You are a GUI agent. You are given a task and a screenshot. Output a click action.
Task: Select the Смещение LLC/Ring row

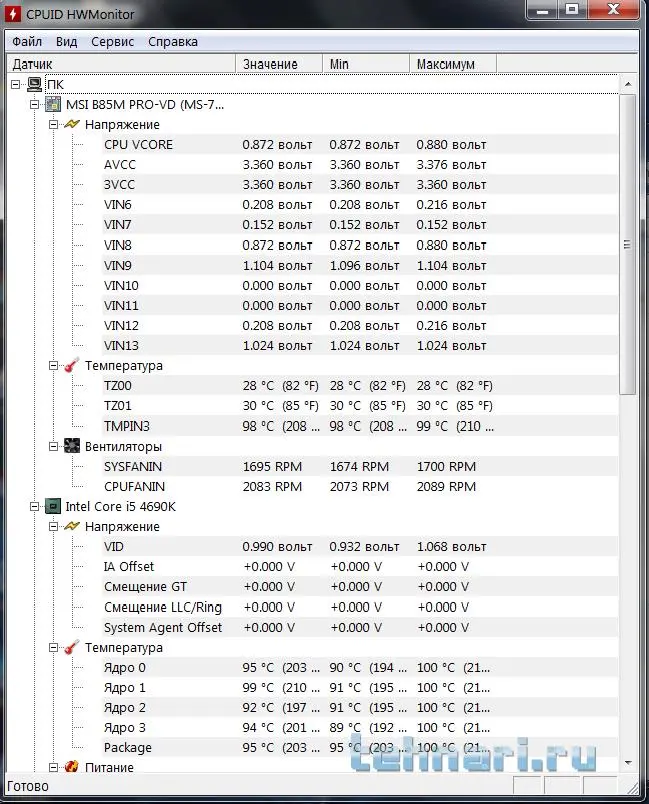coord(359,607)
